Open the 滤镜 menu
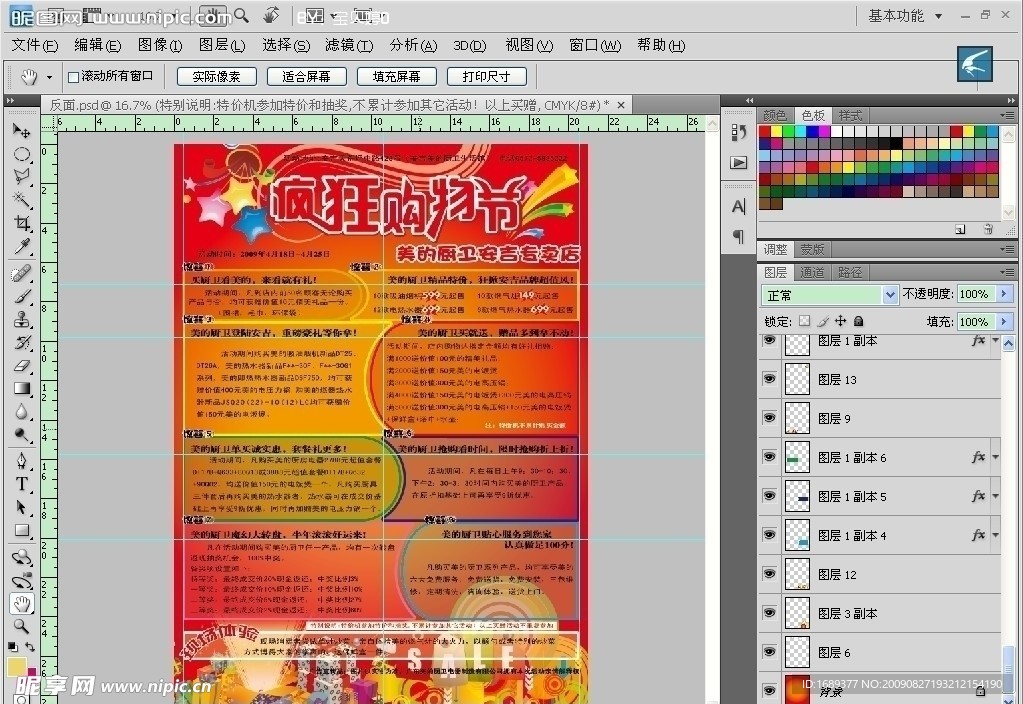 click(x=348, y=45)
